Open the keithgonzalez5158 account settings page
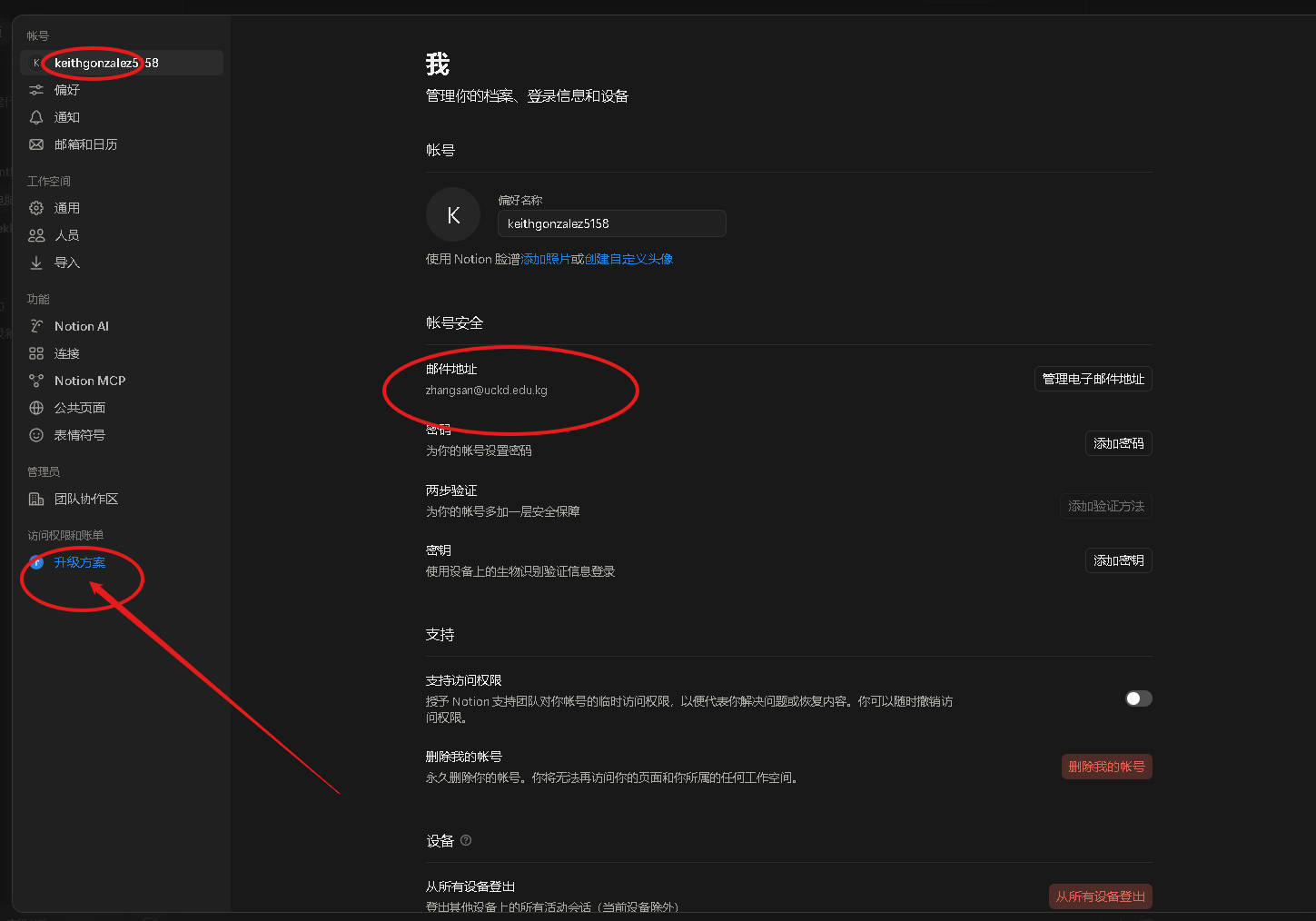 click(x=122, y=63)
